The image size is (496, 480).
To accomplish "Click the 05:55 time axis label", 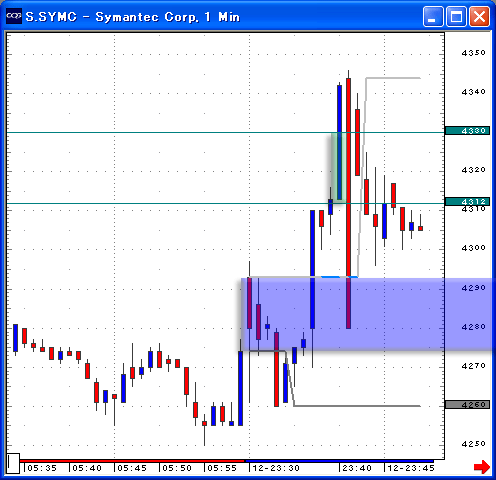I will 222,468.
